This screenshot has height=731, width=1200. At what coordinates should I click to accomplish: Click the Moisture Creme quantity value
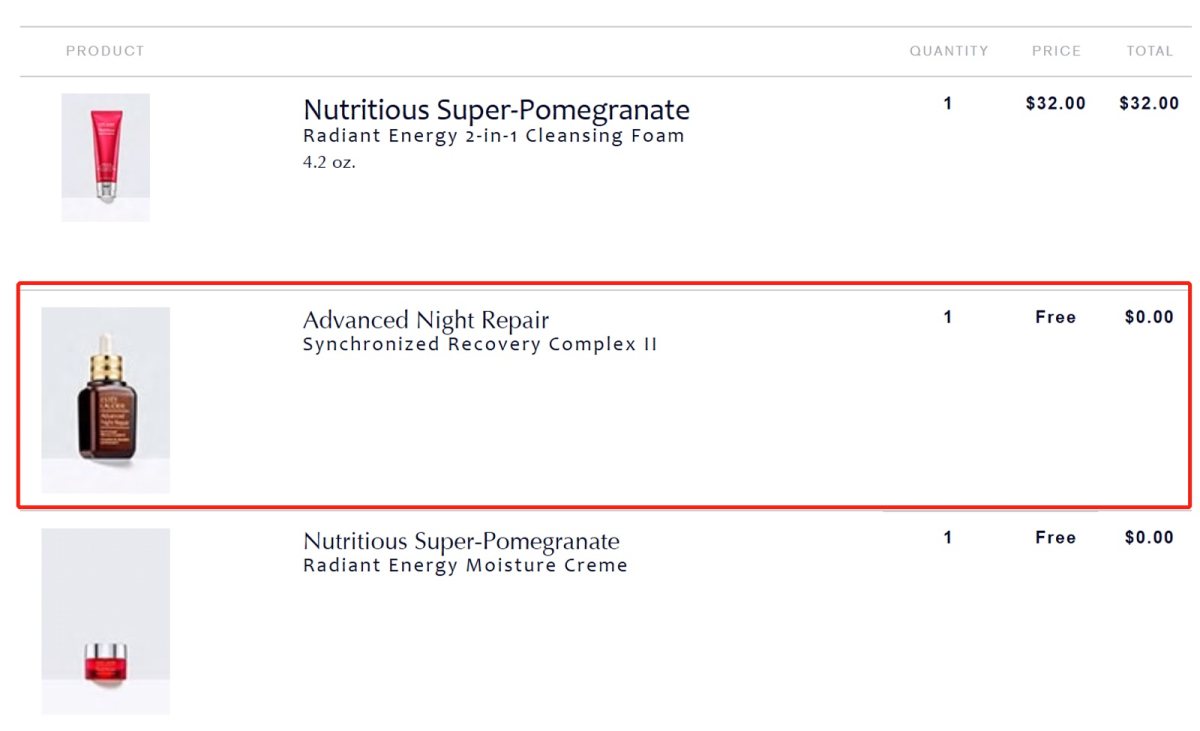948,537
